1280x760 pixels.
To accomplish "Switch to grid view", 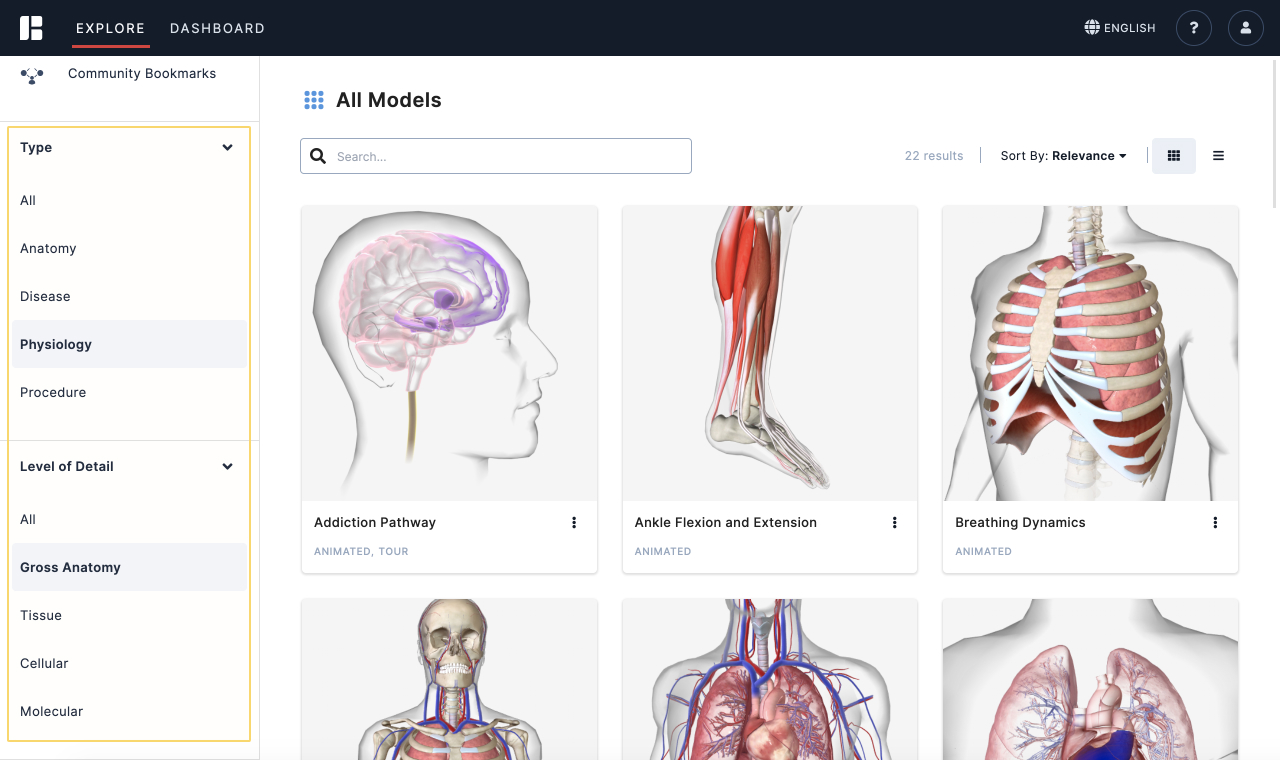I will 1174,156.
